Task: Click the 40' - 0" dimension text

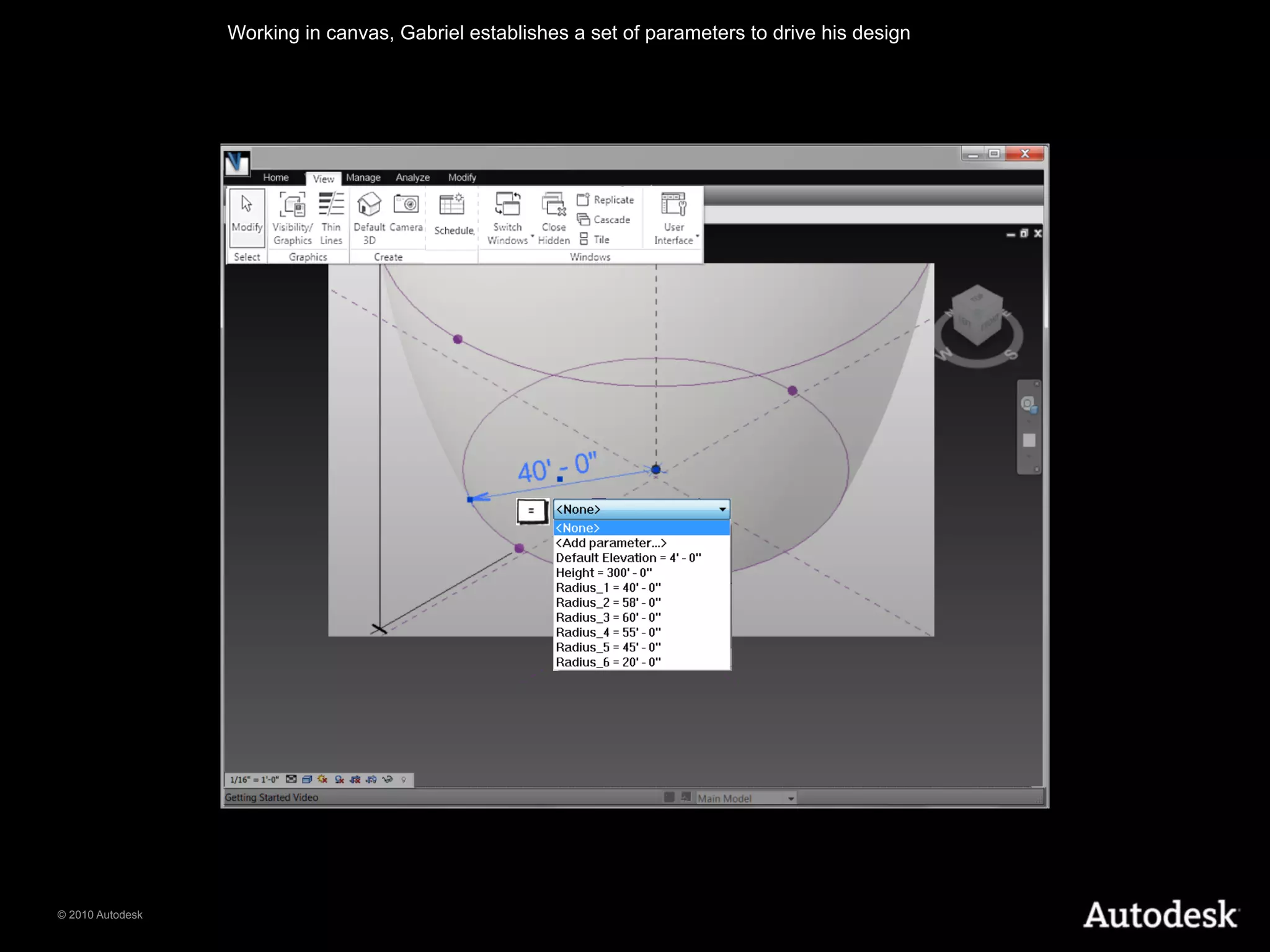Action: [x=557, y=467]
